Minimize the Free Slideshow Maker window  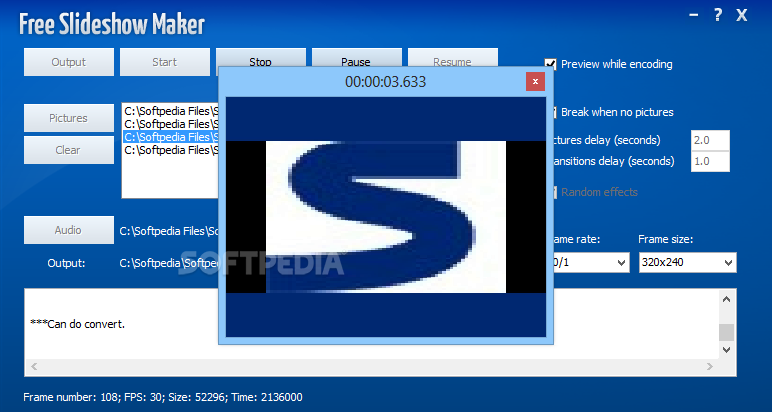[694, 16]
